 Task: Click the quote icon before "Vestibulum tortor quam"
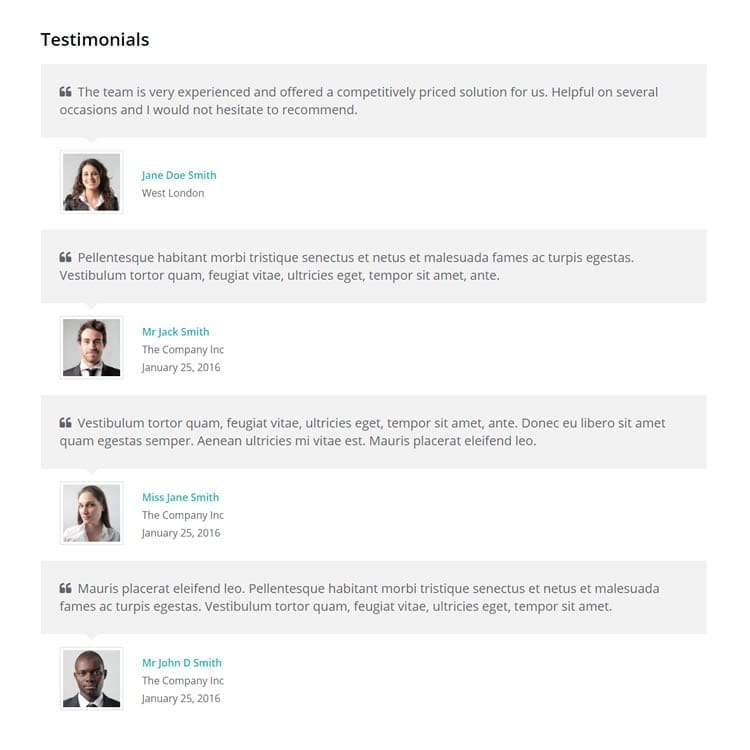tap(66, 422)
